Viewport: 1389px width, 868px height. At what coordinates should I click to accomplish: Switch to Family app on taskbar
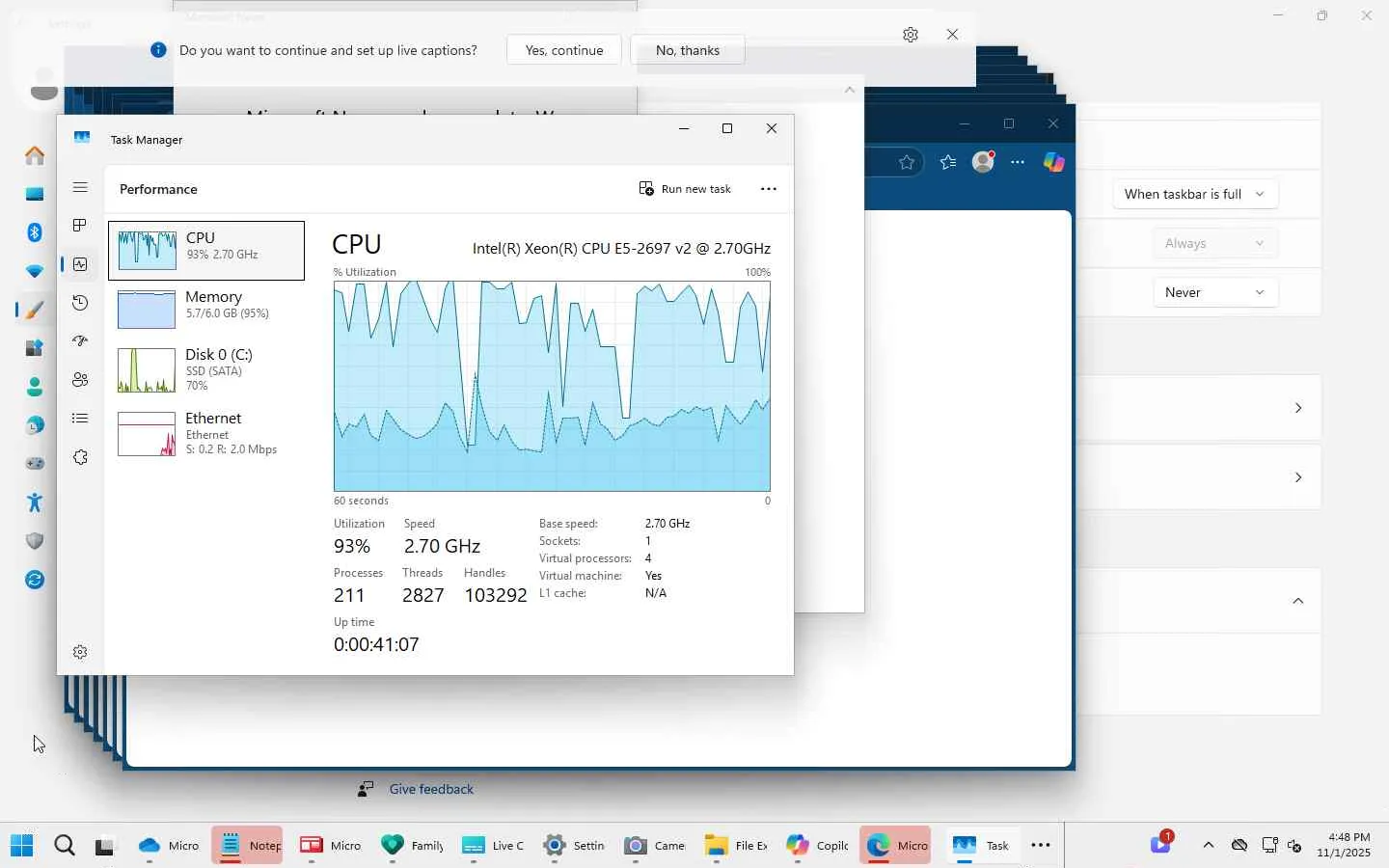411,846
